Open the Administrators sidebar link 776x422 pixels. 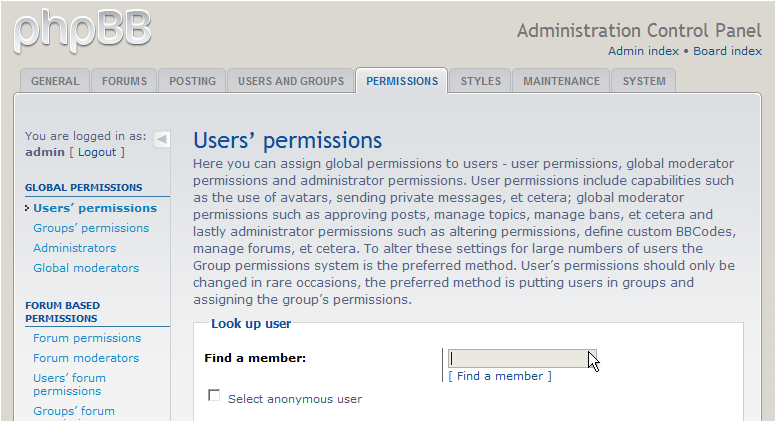(74, 248)
